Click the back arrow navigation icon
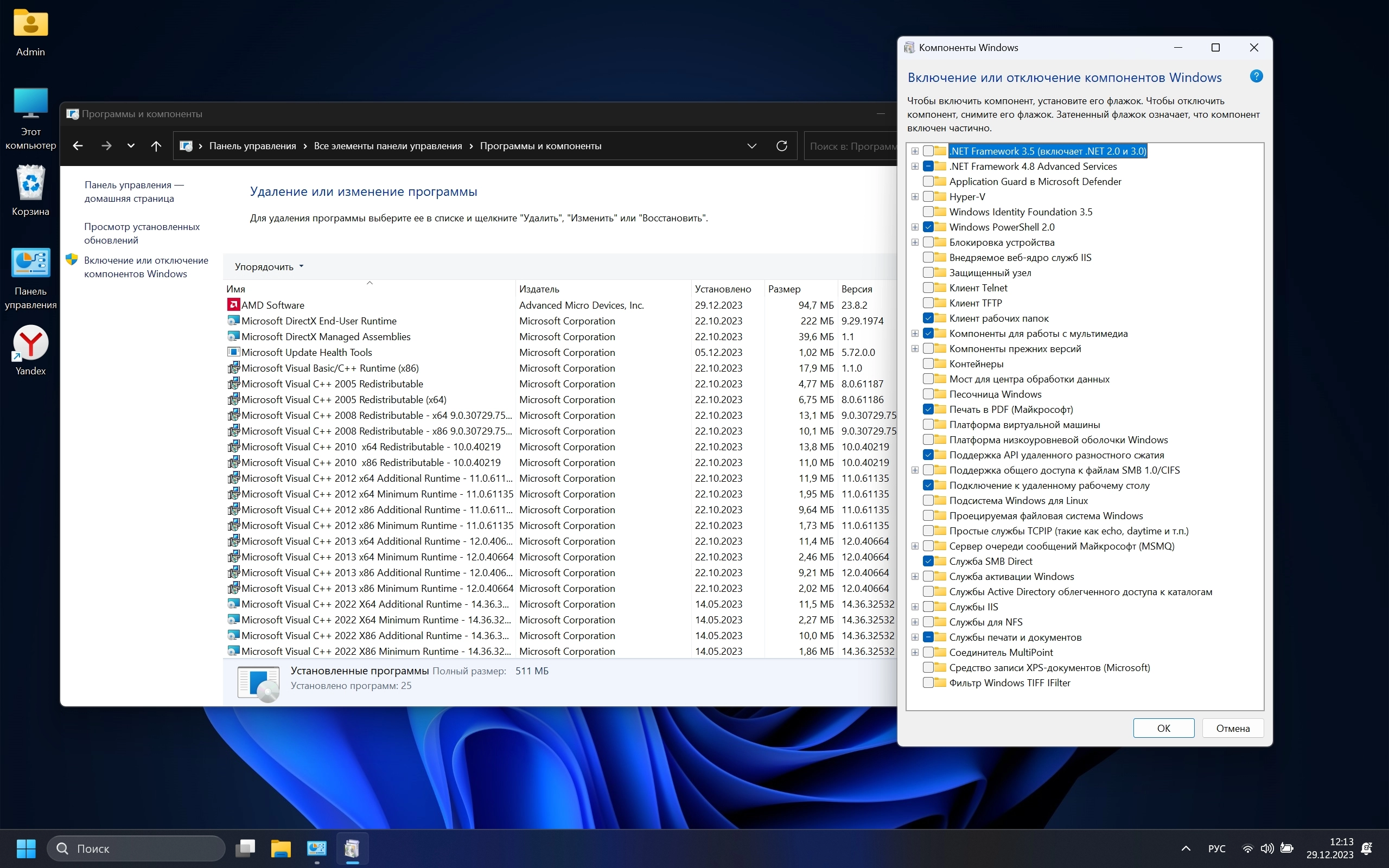1389x868 pixels. [78, 146]
